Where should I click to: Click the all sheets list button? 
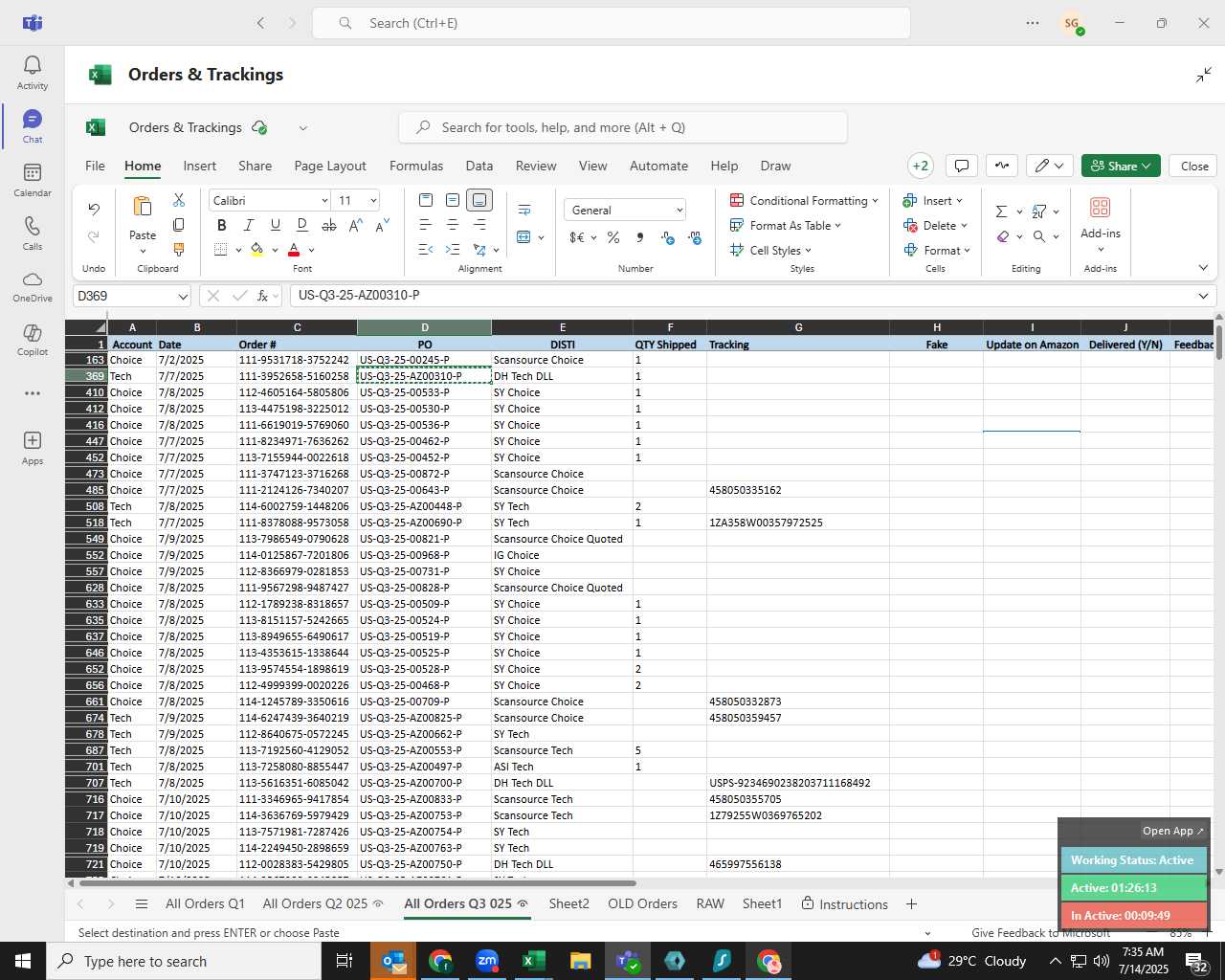pyautogui.click(x=142, y=903)
